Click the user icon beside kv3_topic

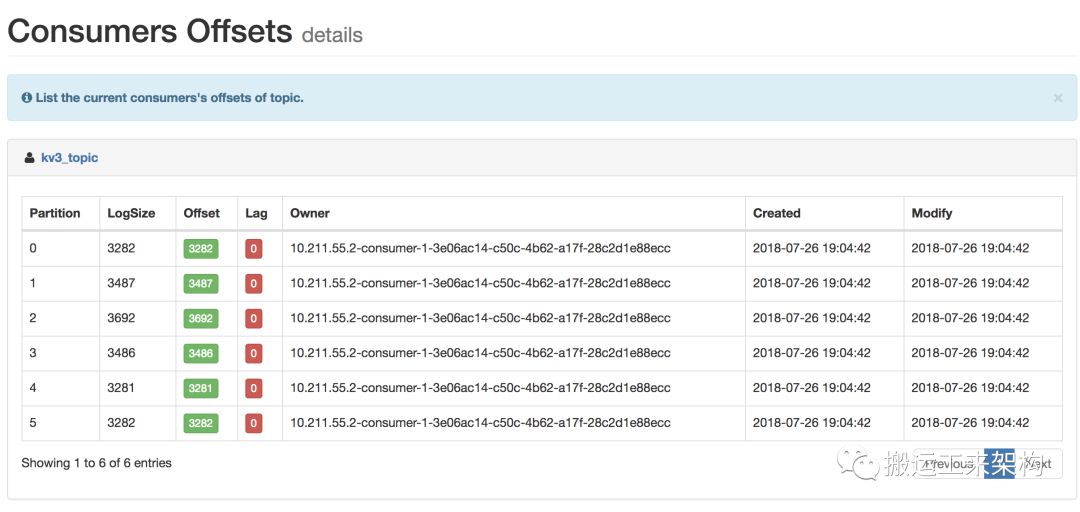[x=30, y=158]
